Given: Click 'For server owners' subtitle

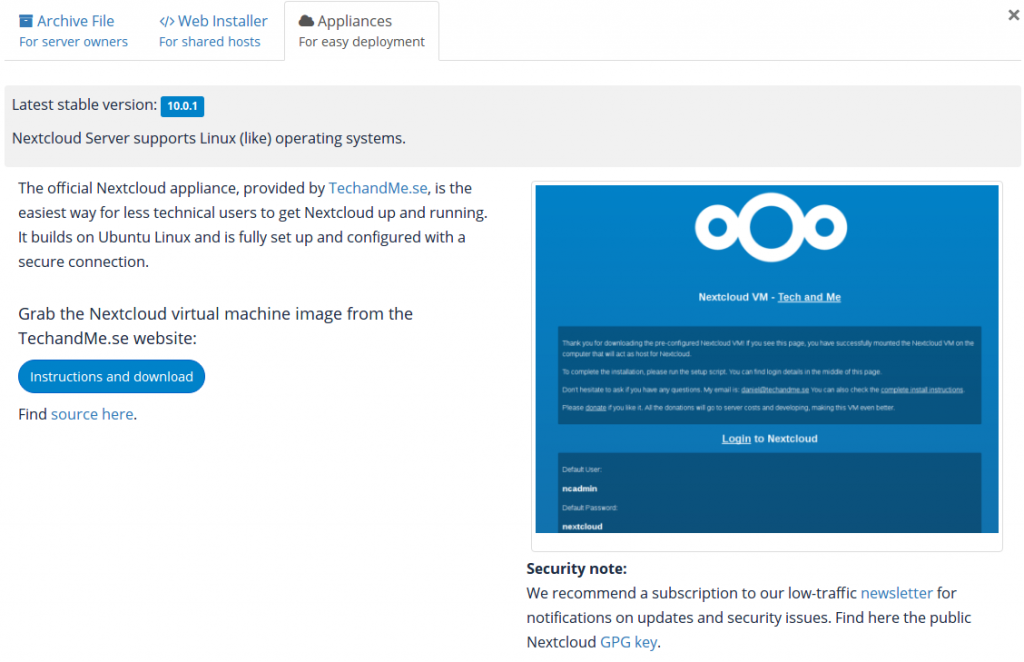Looking at the screenshot, I should point(73,42).
